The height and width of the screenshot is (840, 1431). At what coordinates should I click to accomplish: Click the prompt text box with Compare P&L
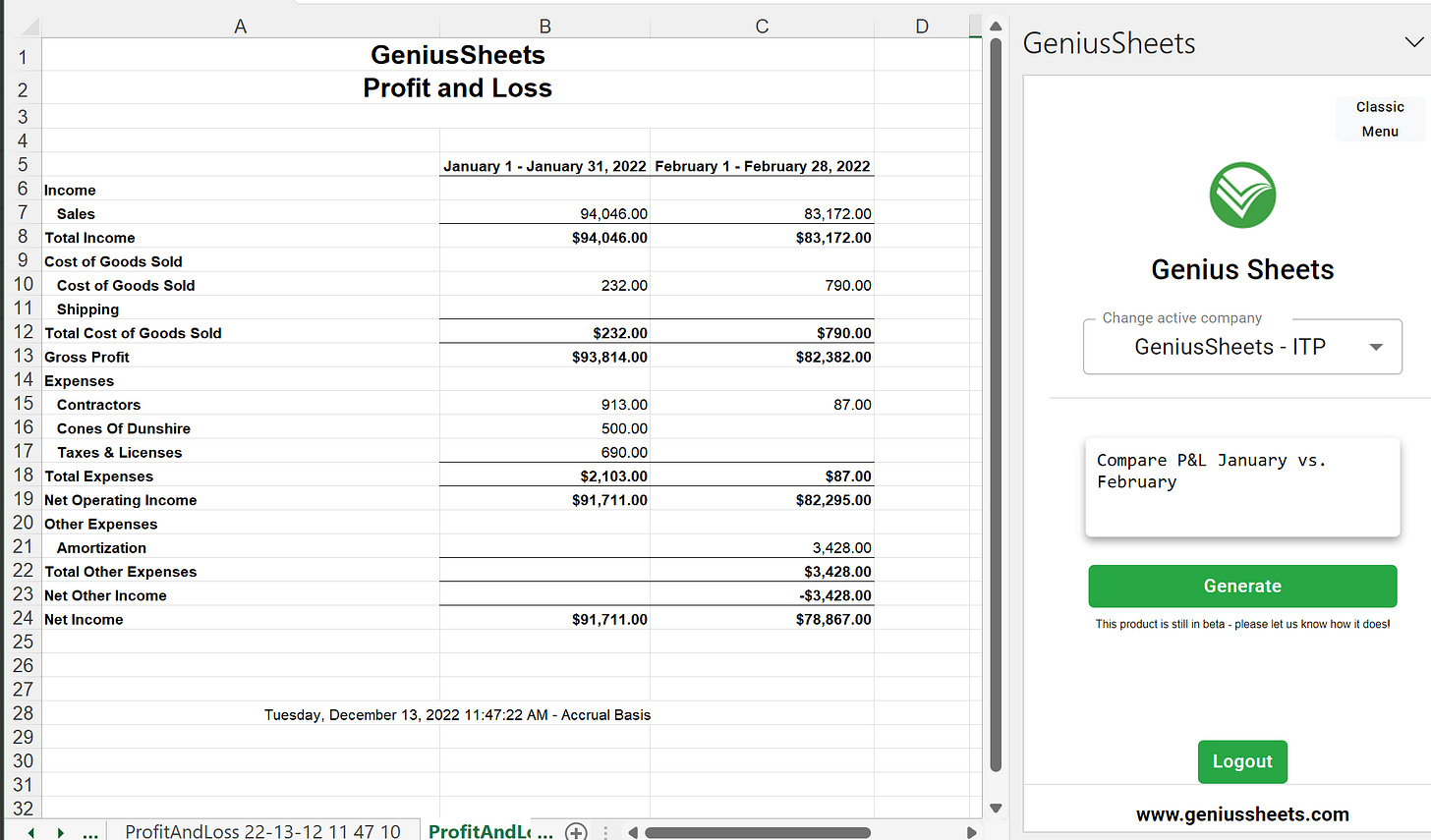point(1242,487)
